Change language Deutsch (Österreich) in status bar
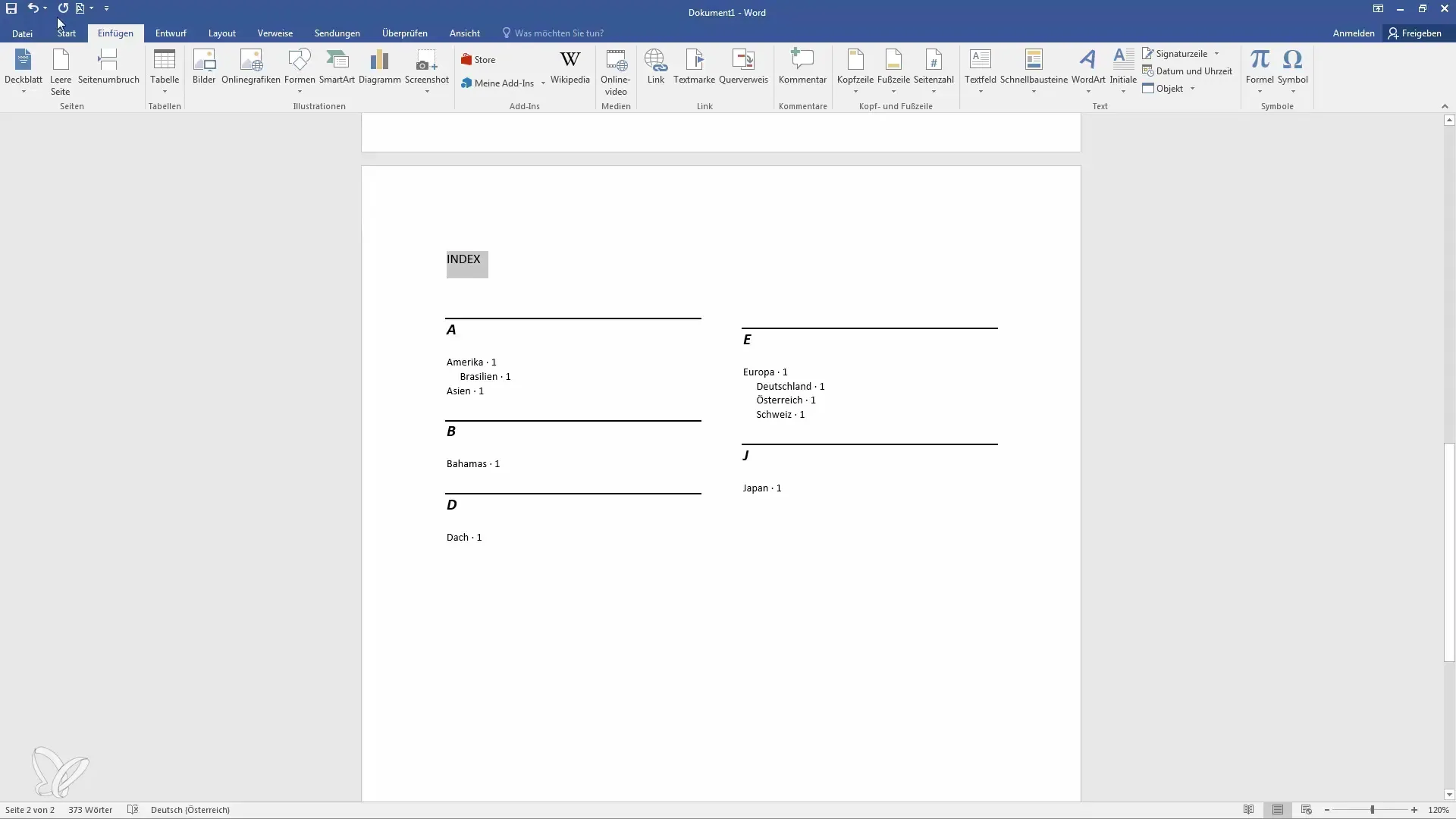The width and height of the screenshot is (1456, 819). [190, 810]
